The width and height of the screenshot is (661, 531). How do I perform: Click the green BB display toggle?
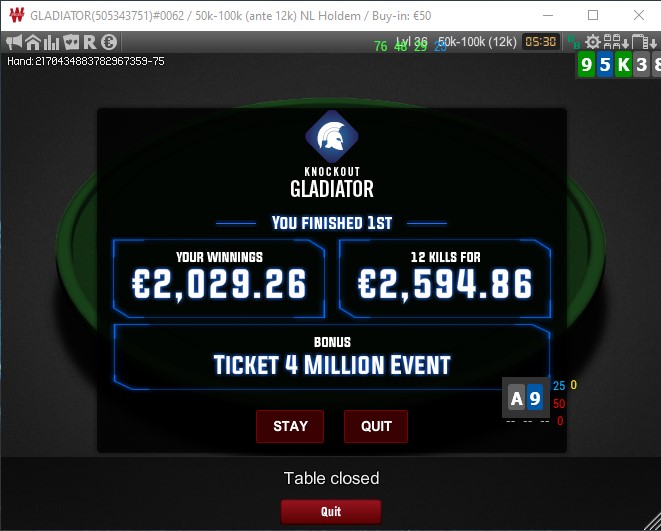click(x=574, y=41)
